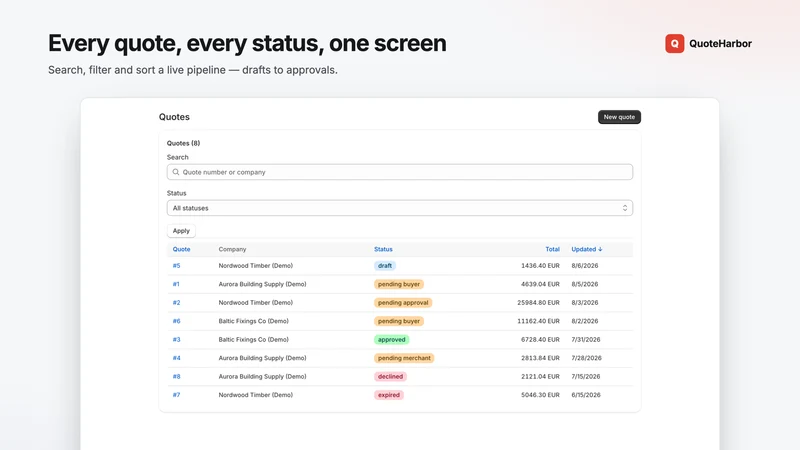800x450 pixels.
Task: Open quote #7
Action: (177, 395)
